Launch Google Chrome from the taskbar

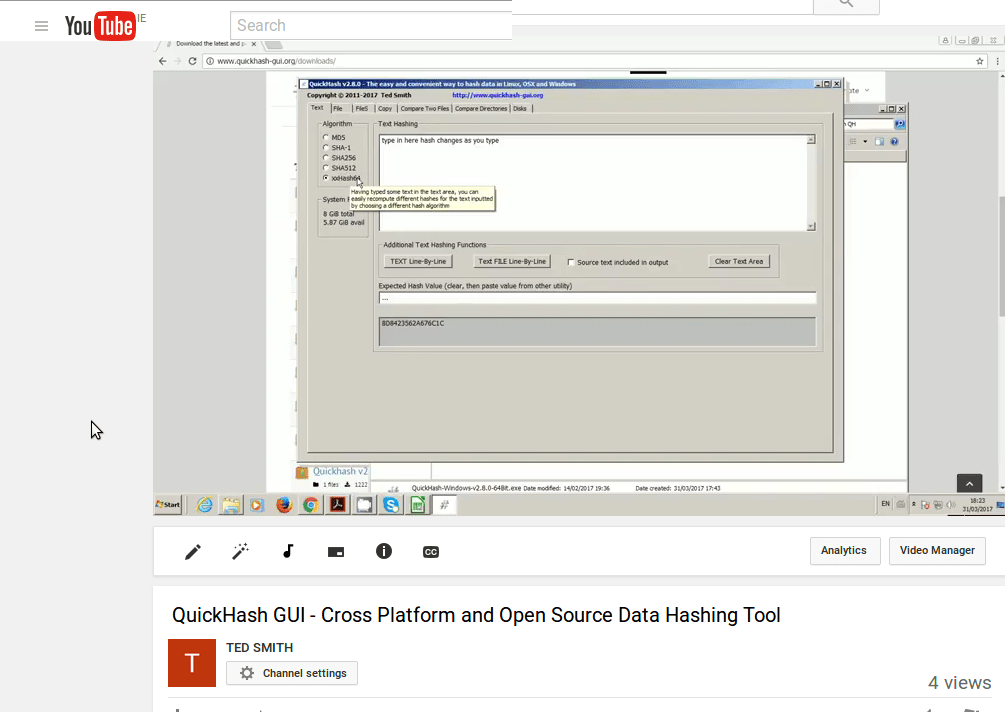click(x=311, y=505)
